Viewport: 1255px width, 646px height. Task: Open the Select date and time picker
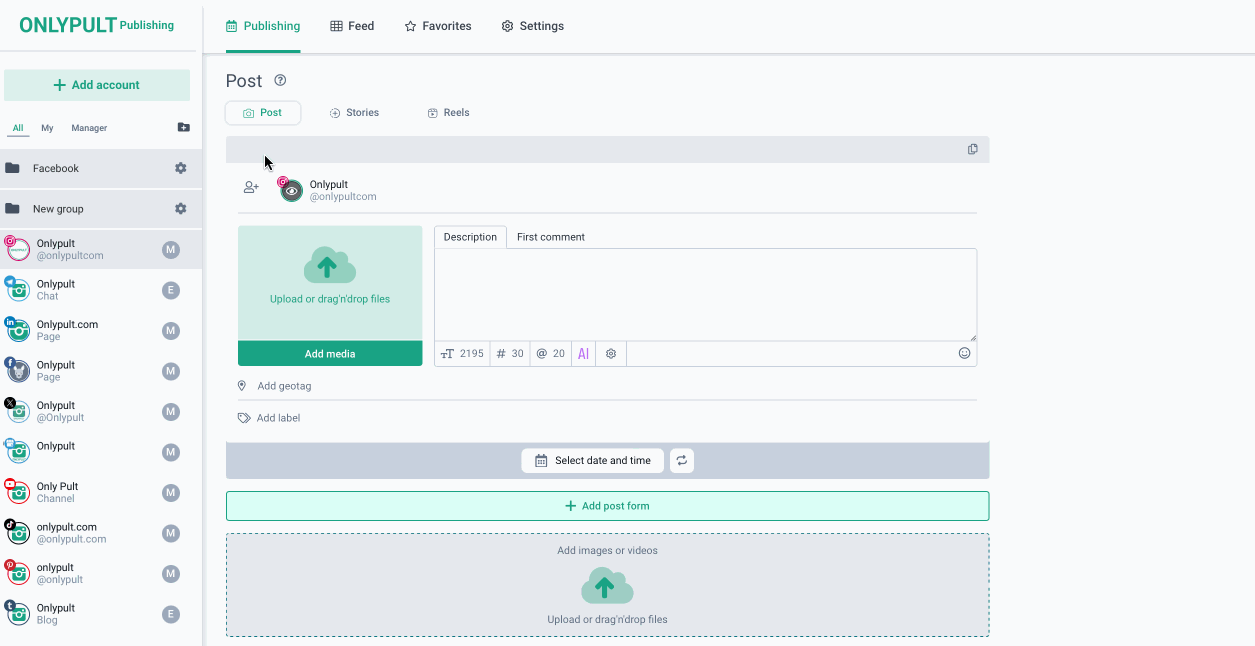592,461
